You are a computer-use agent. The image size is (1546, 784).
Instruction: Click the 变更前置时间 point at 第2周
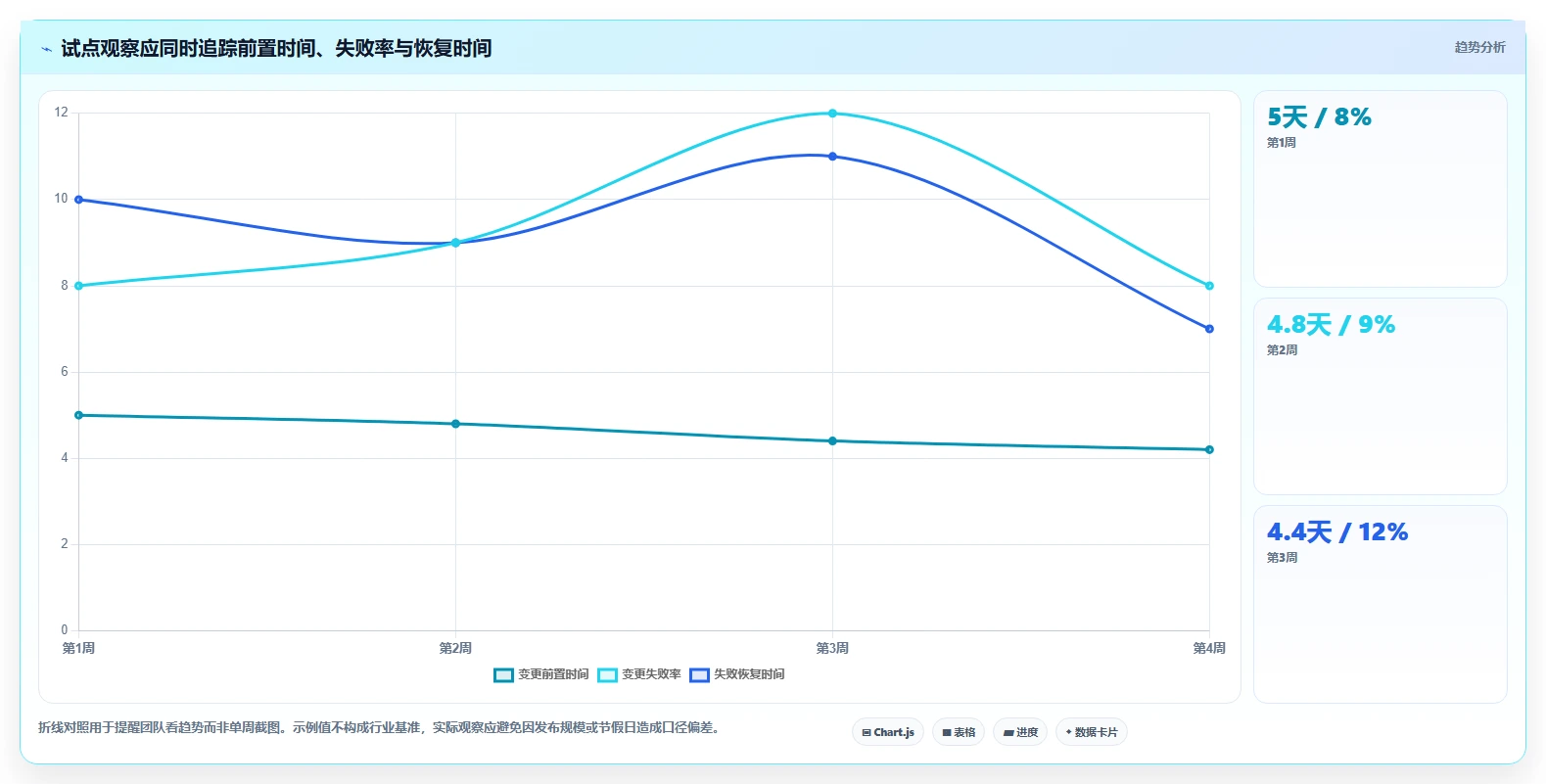[x=455, y=424]
